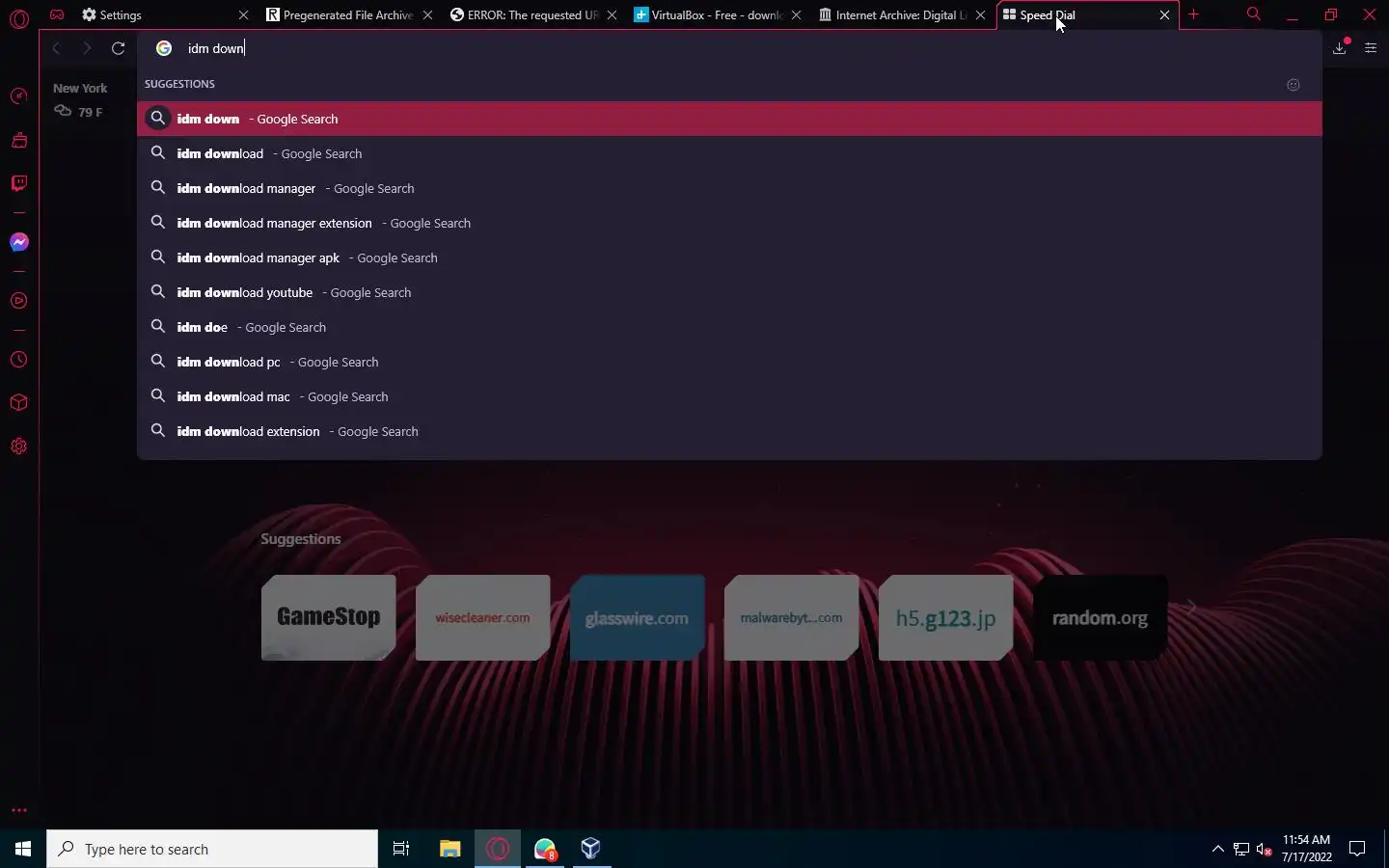Switch to the VirtualBox download tab
This screenshot has width=1389, height=868.
(x=717, y=14)
